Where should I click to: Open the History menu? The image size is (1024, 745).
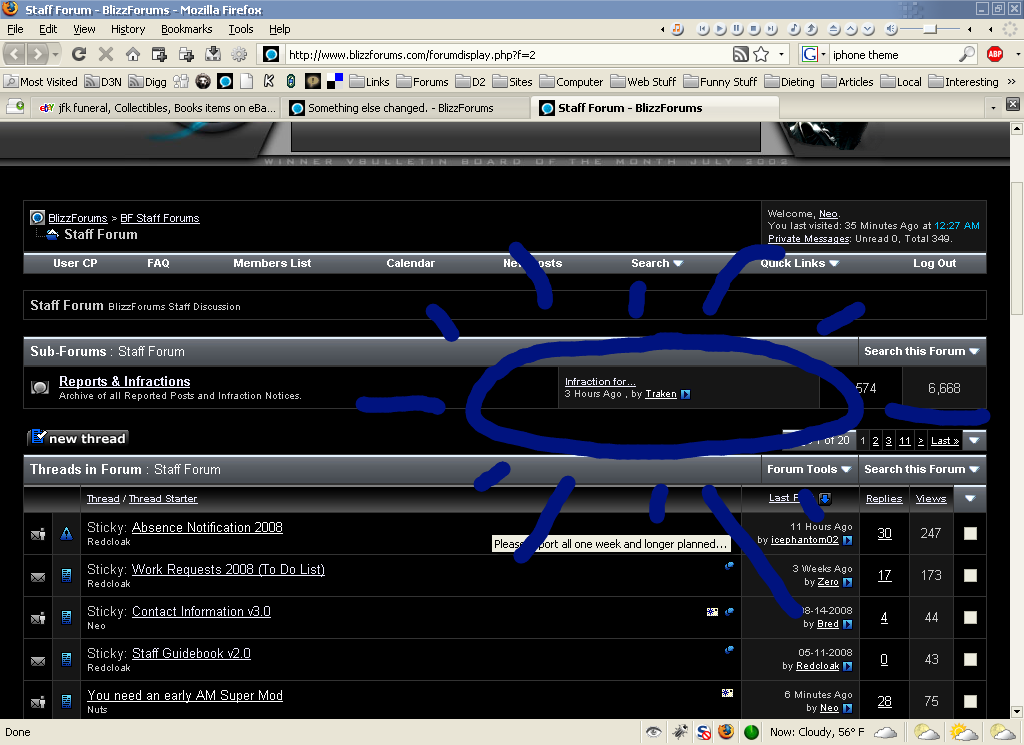click(x=128, y=29)
